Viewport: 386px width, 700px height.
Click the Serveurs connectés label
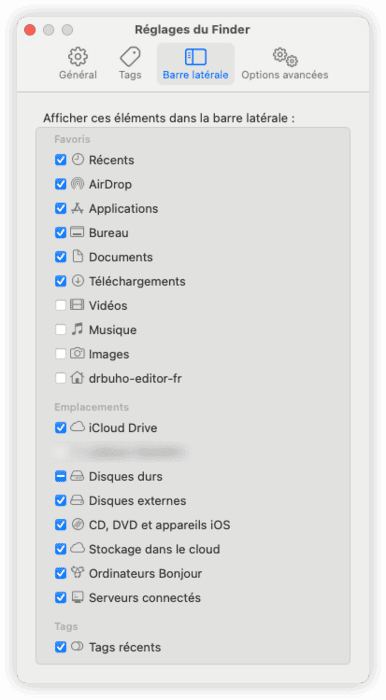pyautogui.click(x=145, y=597)
